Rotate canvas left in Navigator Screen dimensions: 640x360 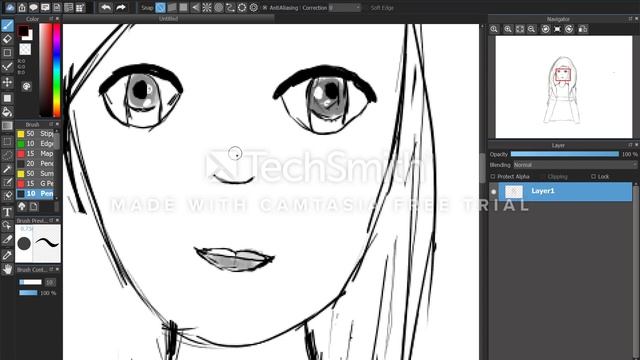click(546, 29)
